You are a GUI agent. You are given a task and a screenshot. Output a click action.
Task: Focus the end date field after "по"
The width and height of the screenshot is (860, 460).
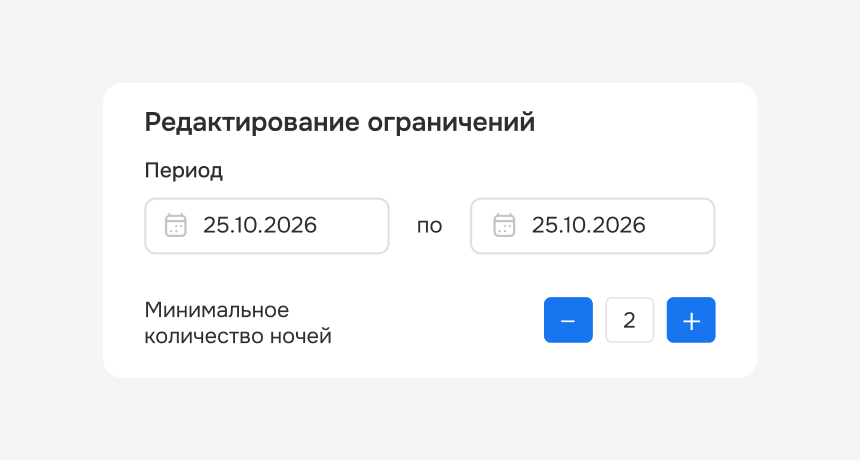click(x=593, y=226)
